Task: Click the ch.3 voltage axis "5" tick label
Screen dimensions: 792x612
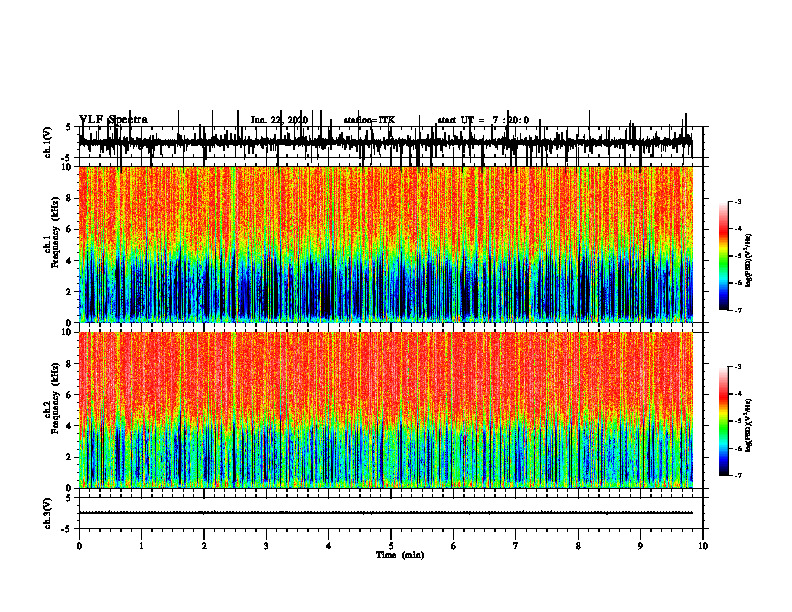Action: point(68,498)
